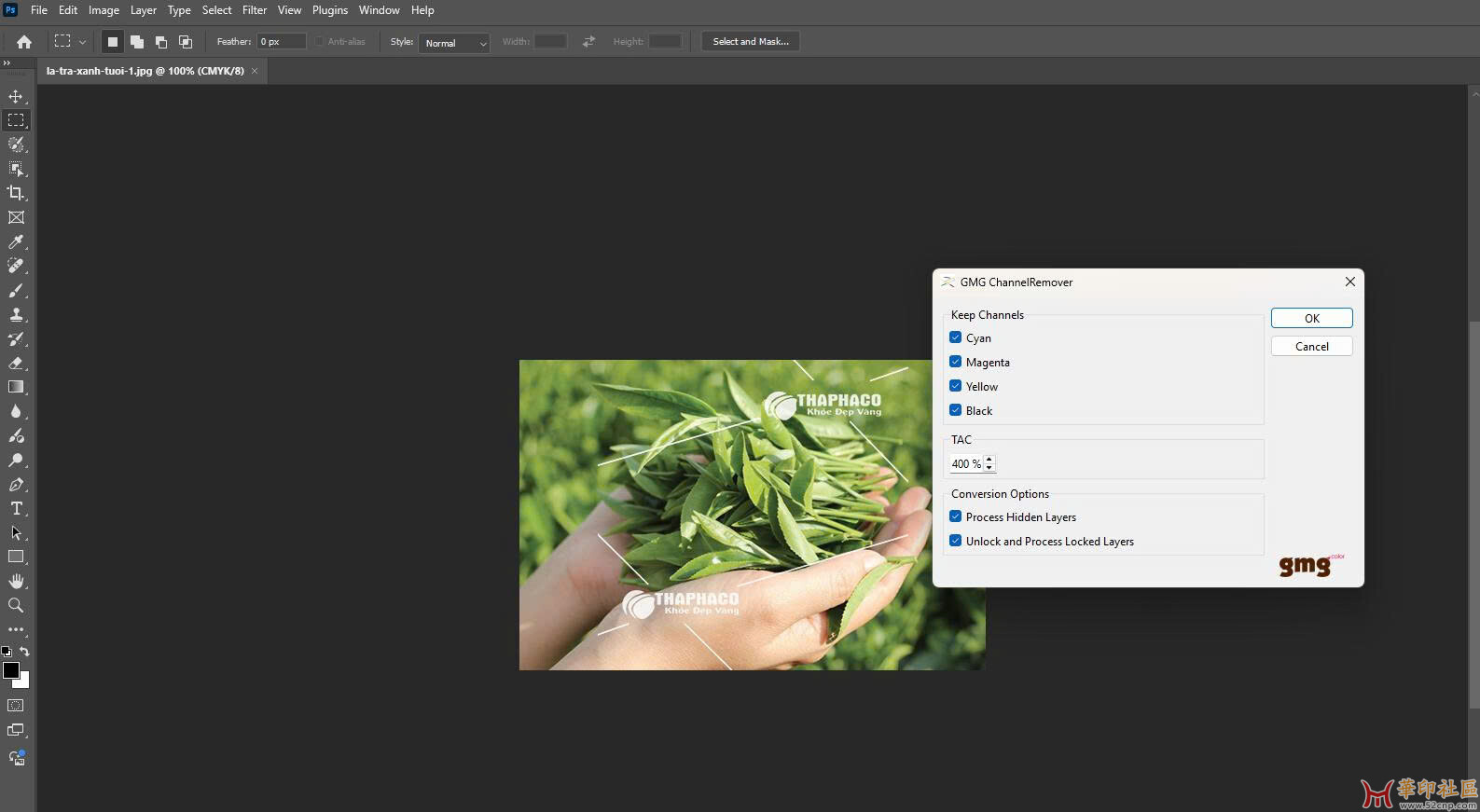Select the Smudge/Dodge tool
The image size is (1480, 812).
point(16,435)
